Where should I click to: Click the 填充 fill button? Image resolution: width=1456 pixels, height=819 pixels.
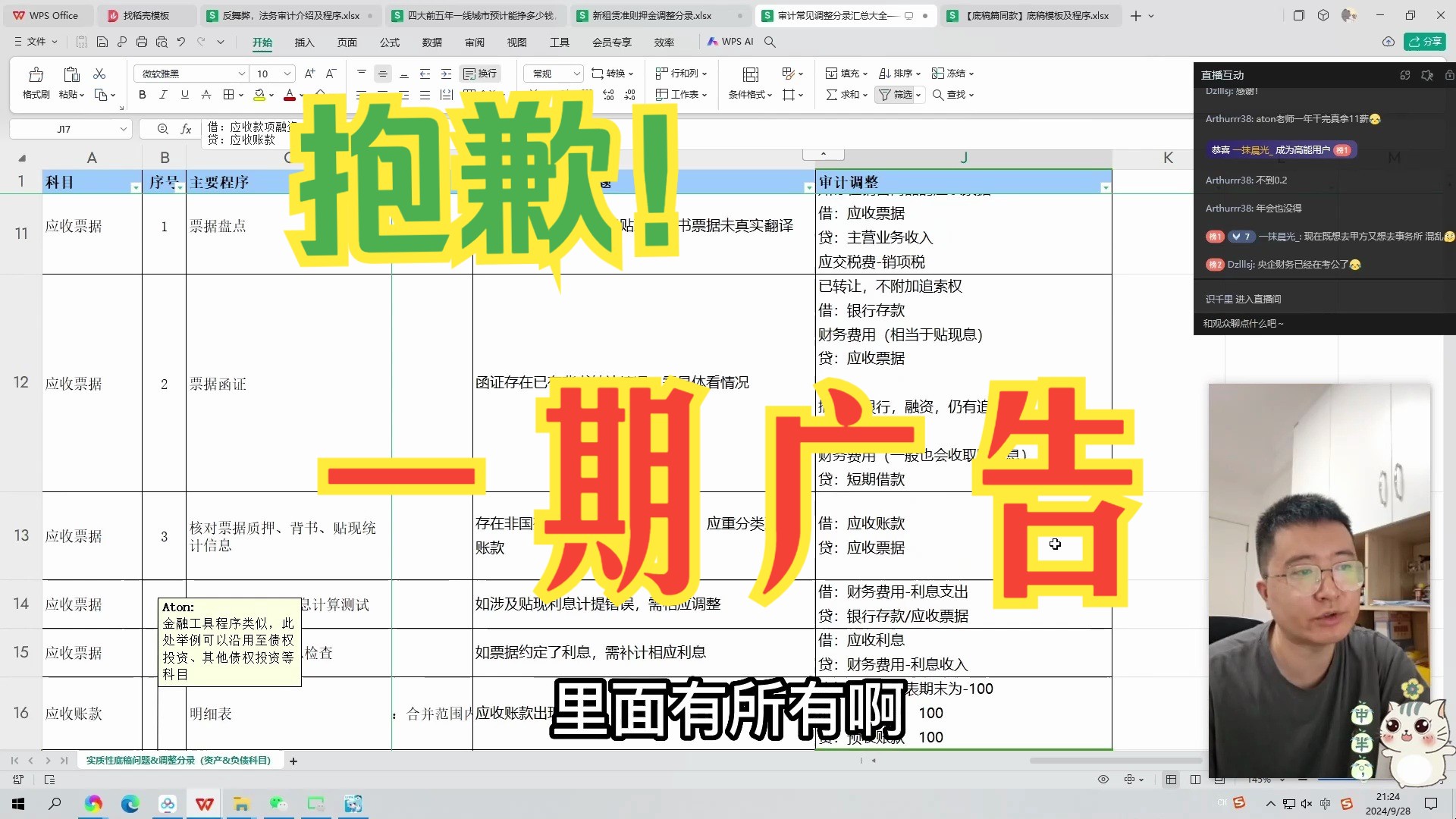(x=846, y=74)
